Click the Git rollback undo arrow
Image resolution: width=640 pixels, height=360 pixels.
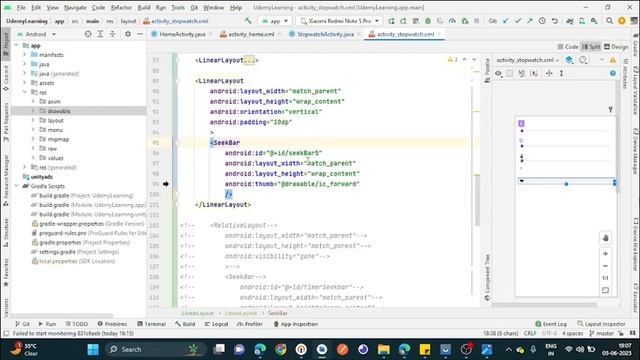point(554,21)
